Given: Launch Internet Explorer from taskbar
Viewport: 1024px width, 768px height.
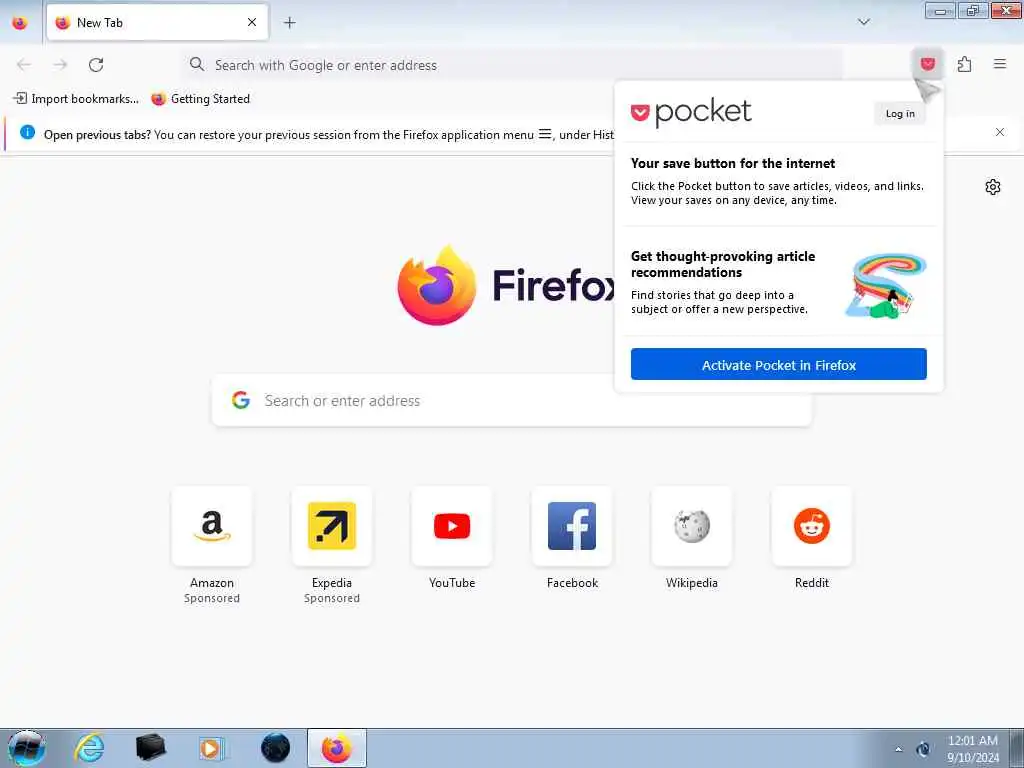Looking at the screenshot, I should [89, 748].
